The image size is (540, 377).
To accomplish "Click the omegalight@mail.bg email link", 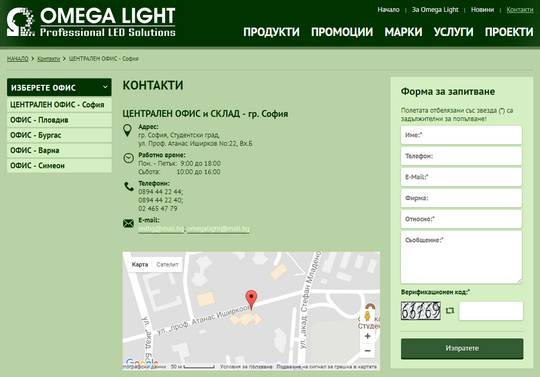I will click(x=218, y=229).
